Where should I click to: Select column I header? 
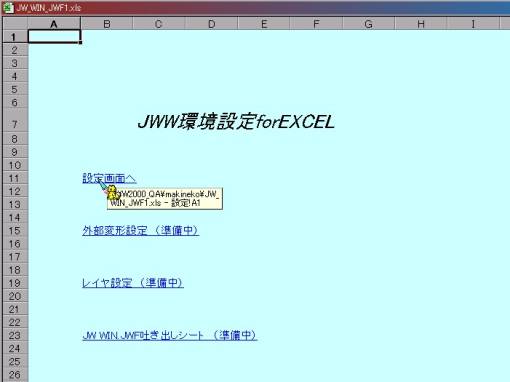pyautogui.click(x=473, y=24)
